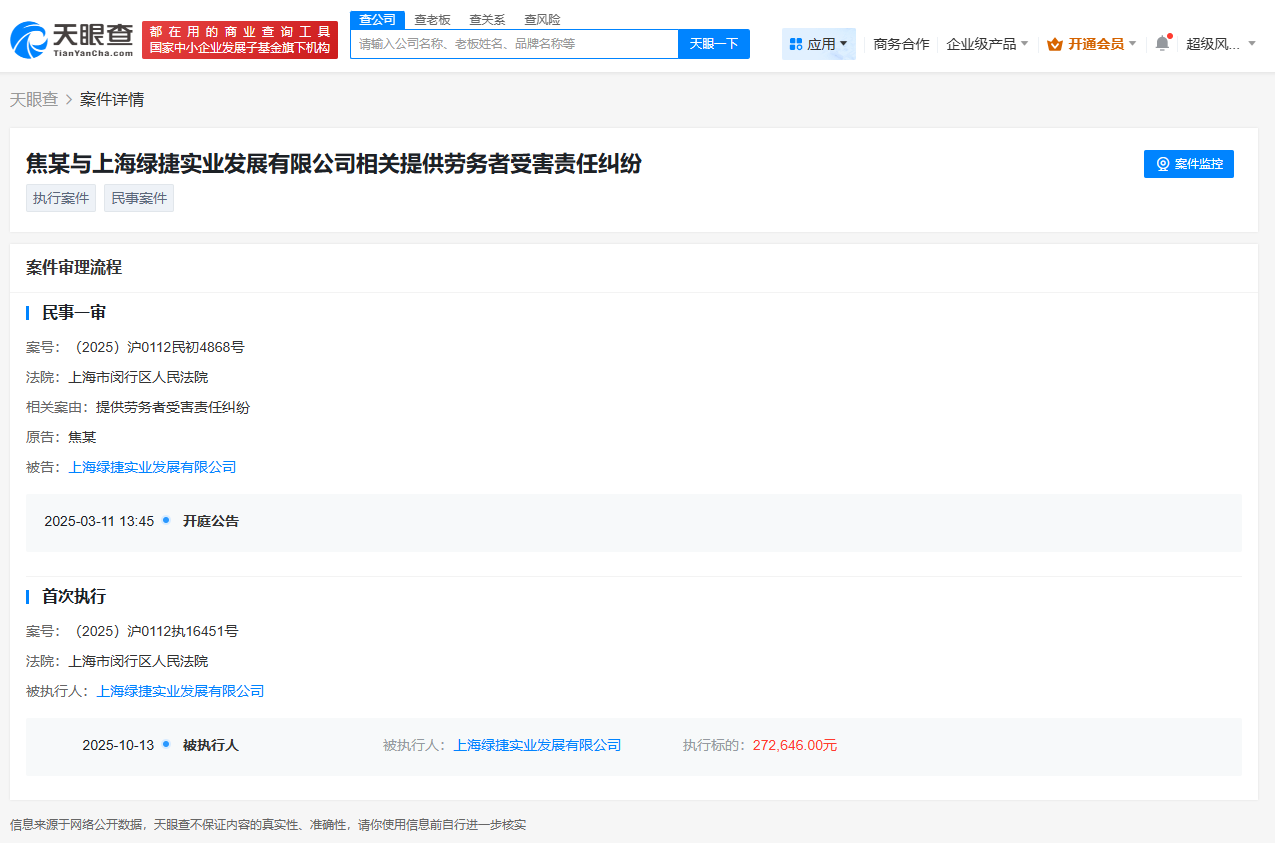Screen dimensions: 1275x843
Task: Switch to the 查老板 tab
Action: point(431,18)
